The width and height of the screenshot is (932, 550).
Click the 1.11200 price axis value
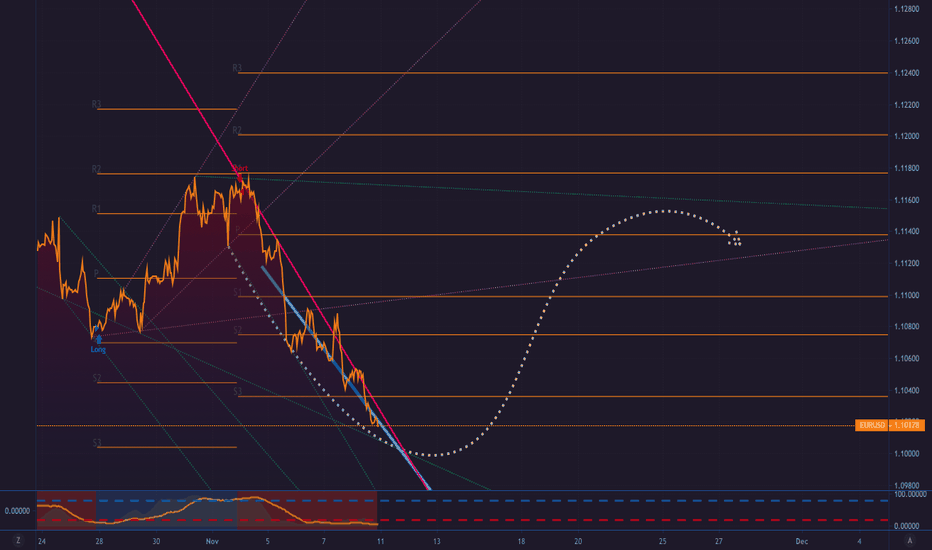(906, 263)
